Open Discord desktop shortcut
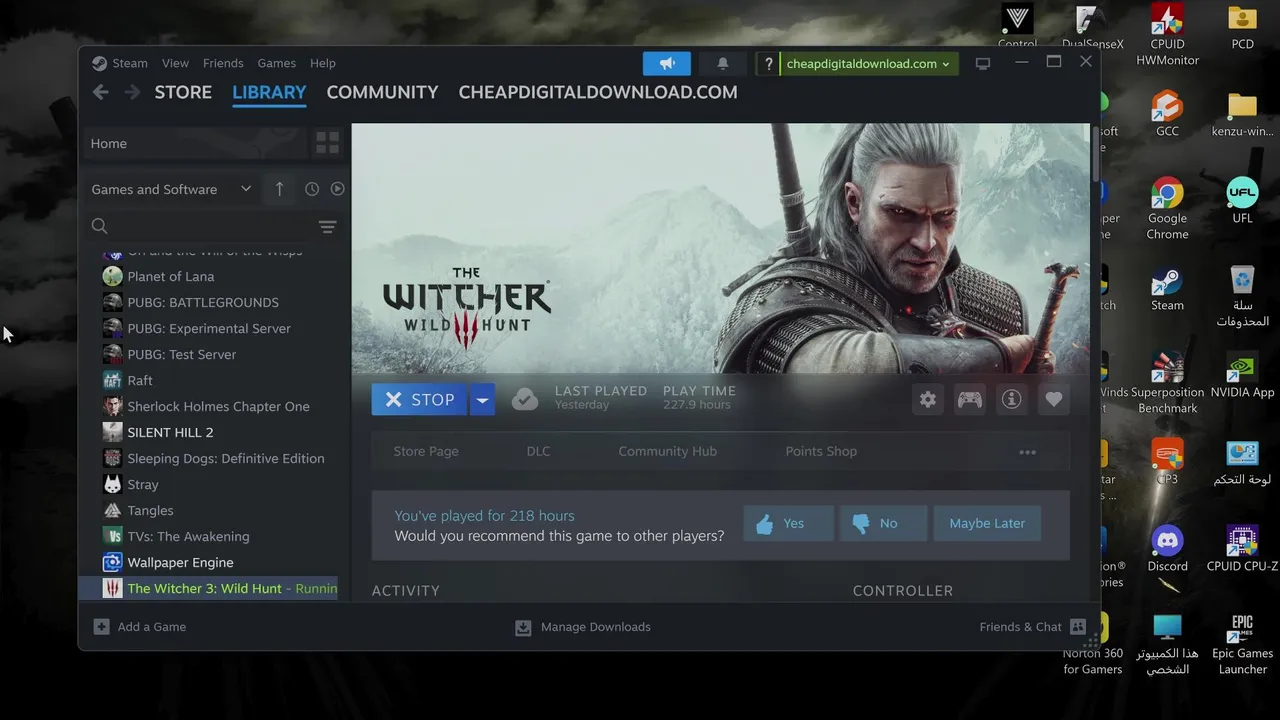The width and height of the screenshot is (1280, 720). [x=1167, y=548]
